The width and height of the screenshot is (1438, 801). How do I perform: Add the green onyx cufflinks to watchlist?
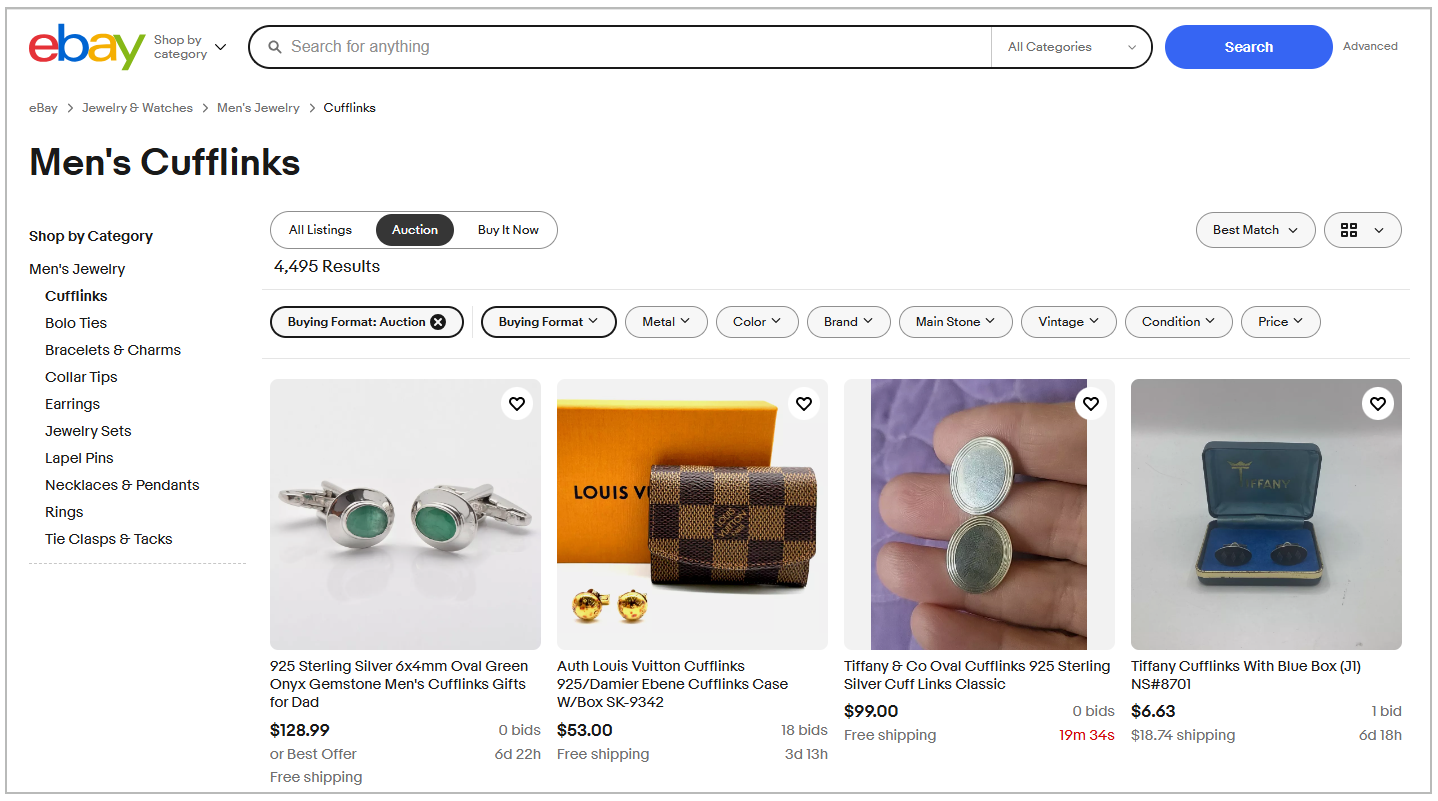click(517, 403)
